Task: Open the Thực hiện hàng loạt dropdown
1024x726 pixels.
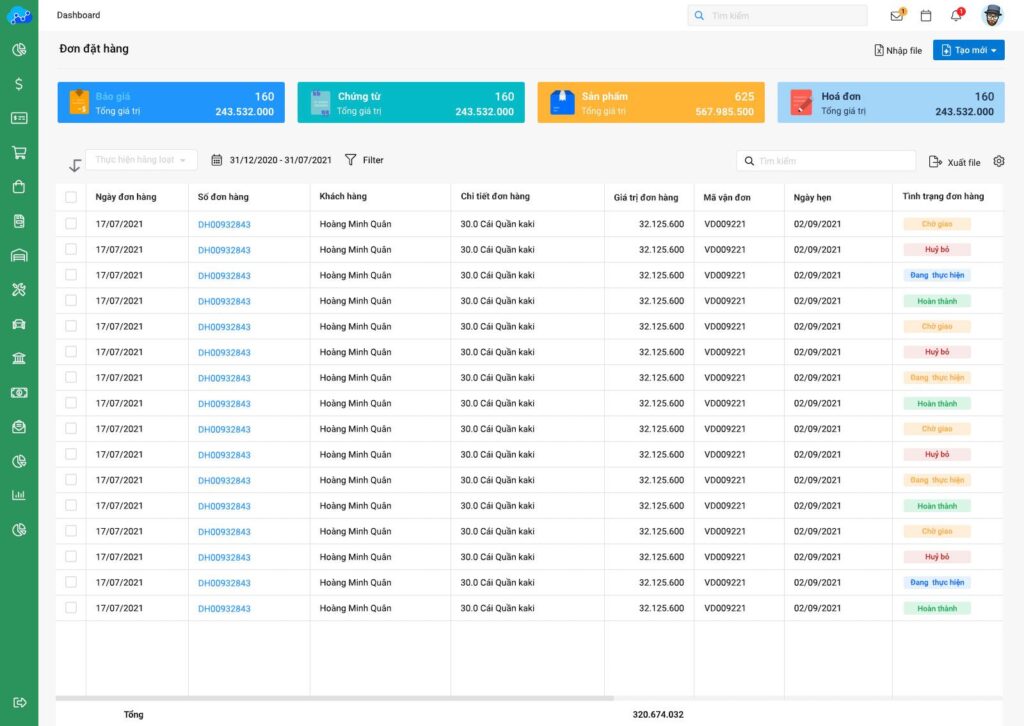Action: pyautogui.click(x=141, y=160)
